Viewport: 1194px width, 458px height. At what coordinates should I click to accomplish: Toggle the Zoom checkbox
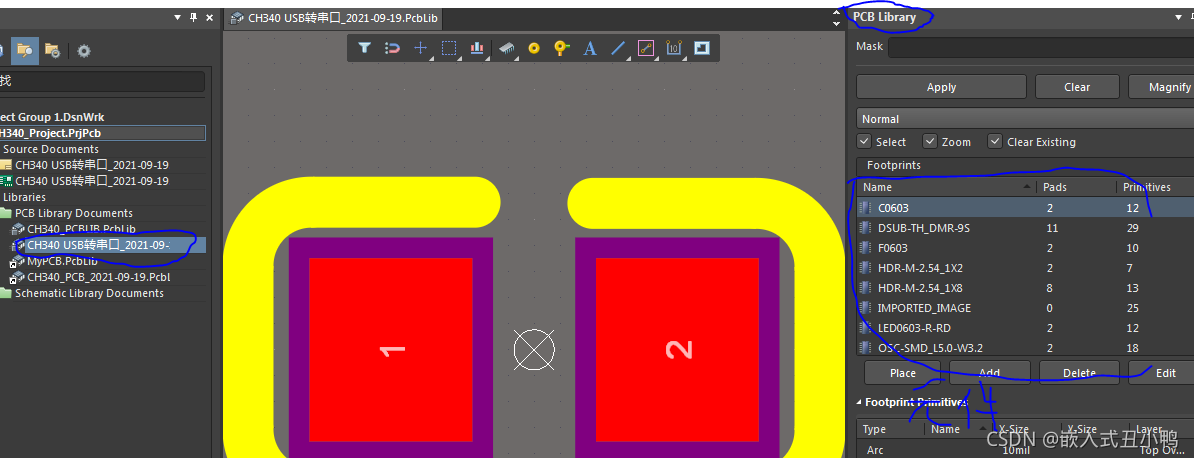(x=929, y=142)
